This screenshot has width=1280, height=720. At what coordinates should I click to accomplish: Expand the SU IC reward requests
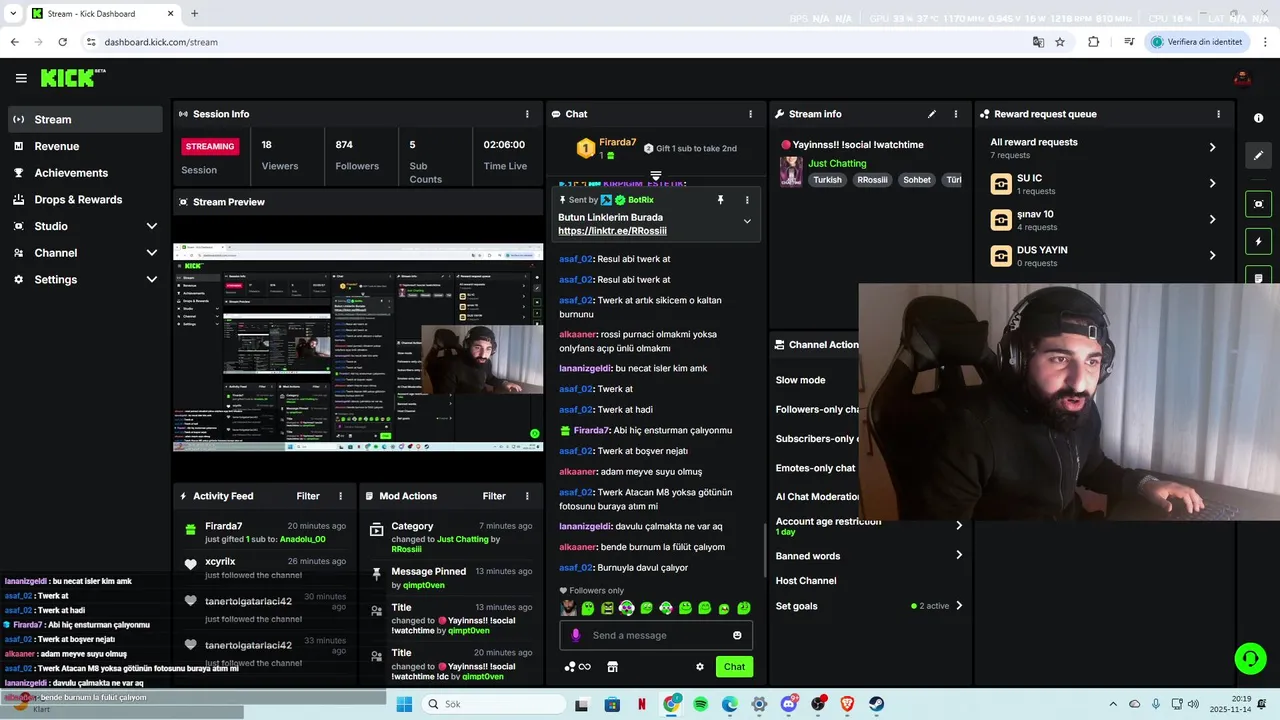1103,183
